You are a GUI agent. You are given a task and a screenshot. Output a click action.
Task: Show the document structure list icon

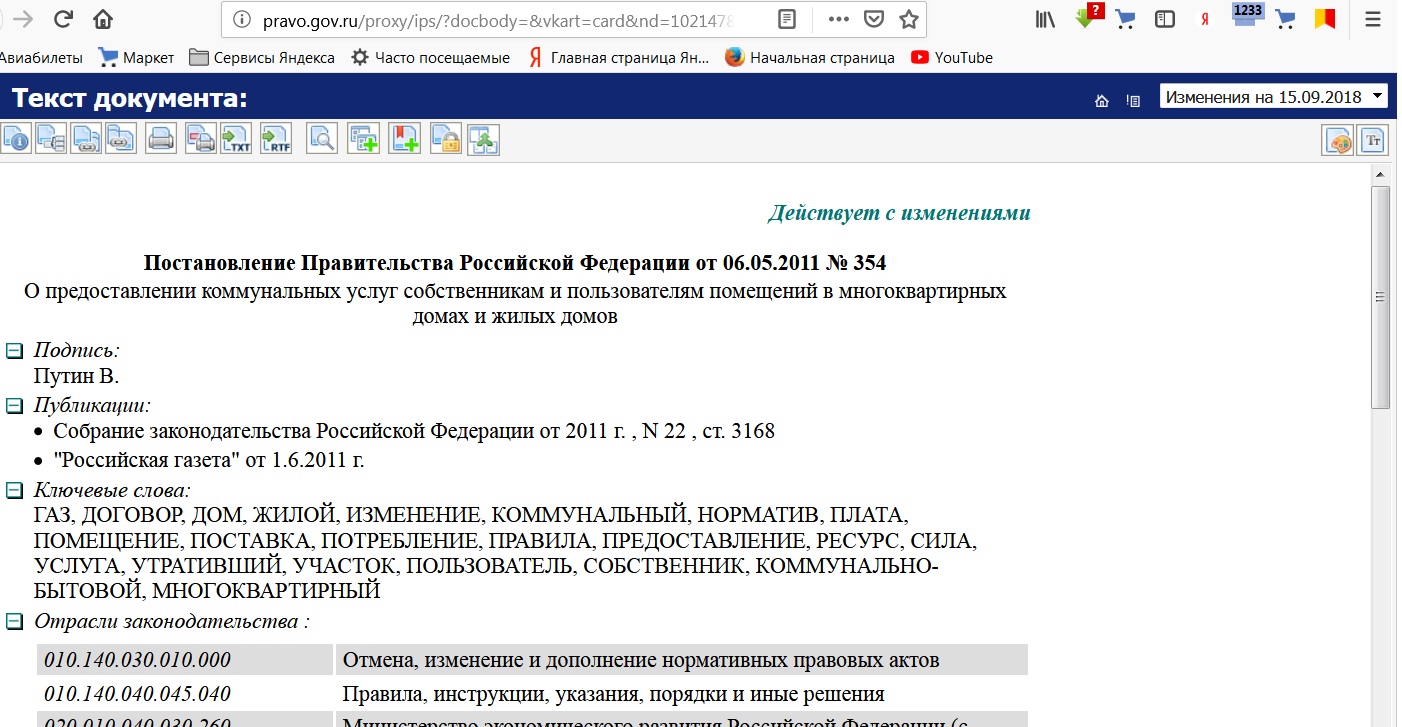tap(51, 139)
